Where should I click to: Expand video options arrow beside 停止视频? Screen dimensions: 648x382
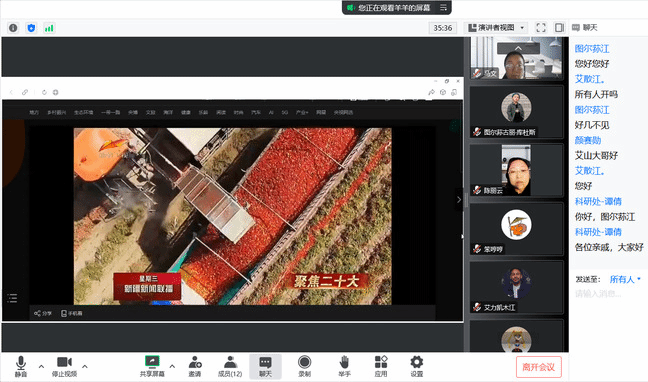pos(85,366)
